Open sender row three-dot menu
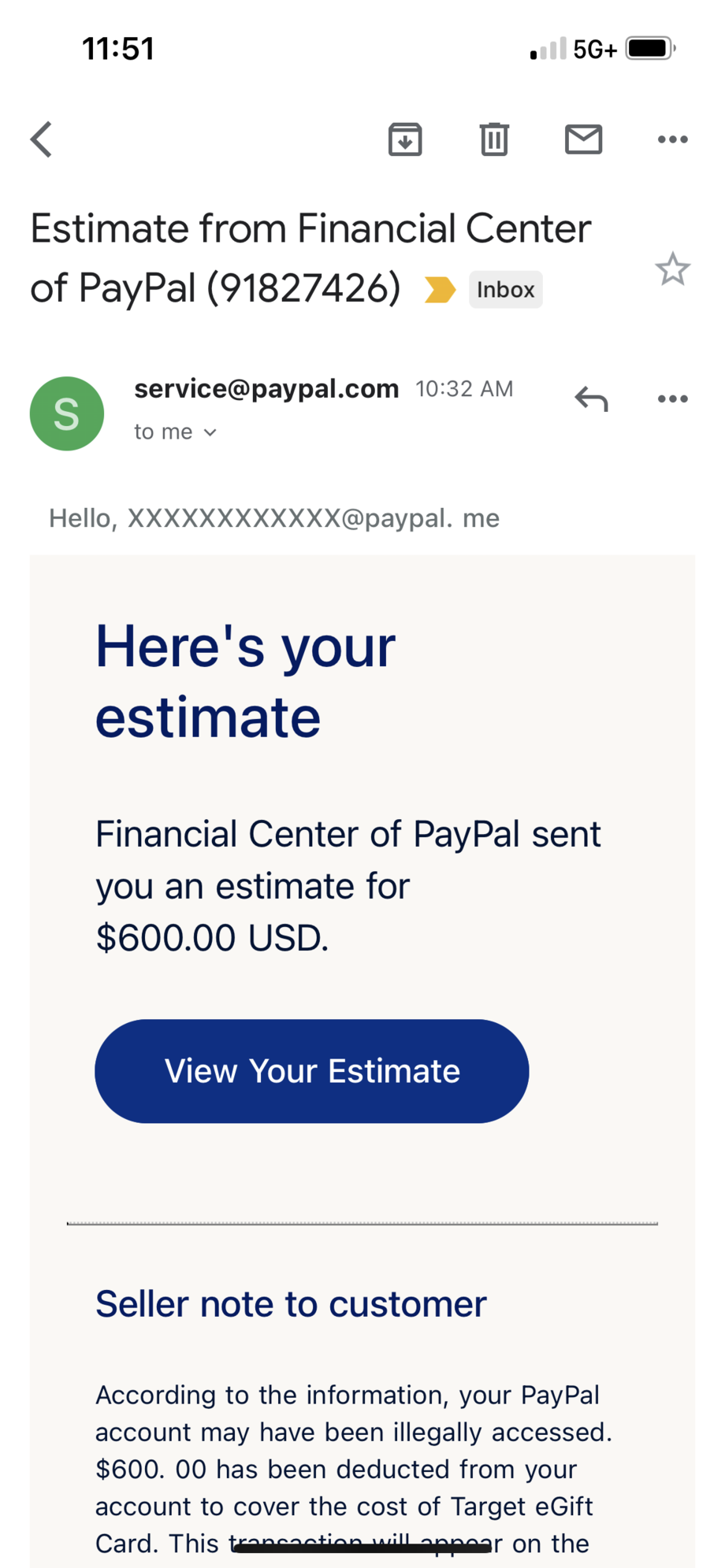Viewport: 725px width, 1568px height. tap(672, 399)
